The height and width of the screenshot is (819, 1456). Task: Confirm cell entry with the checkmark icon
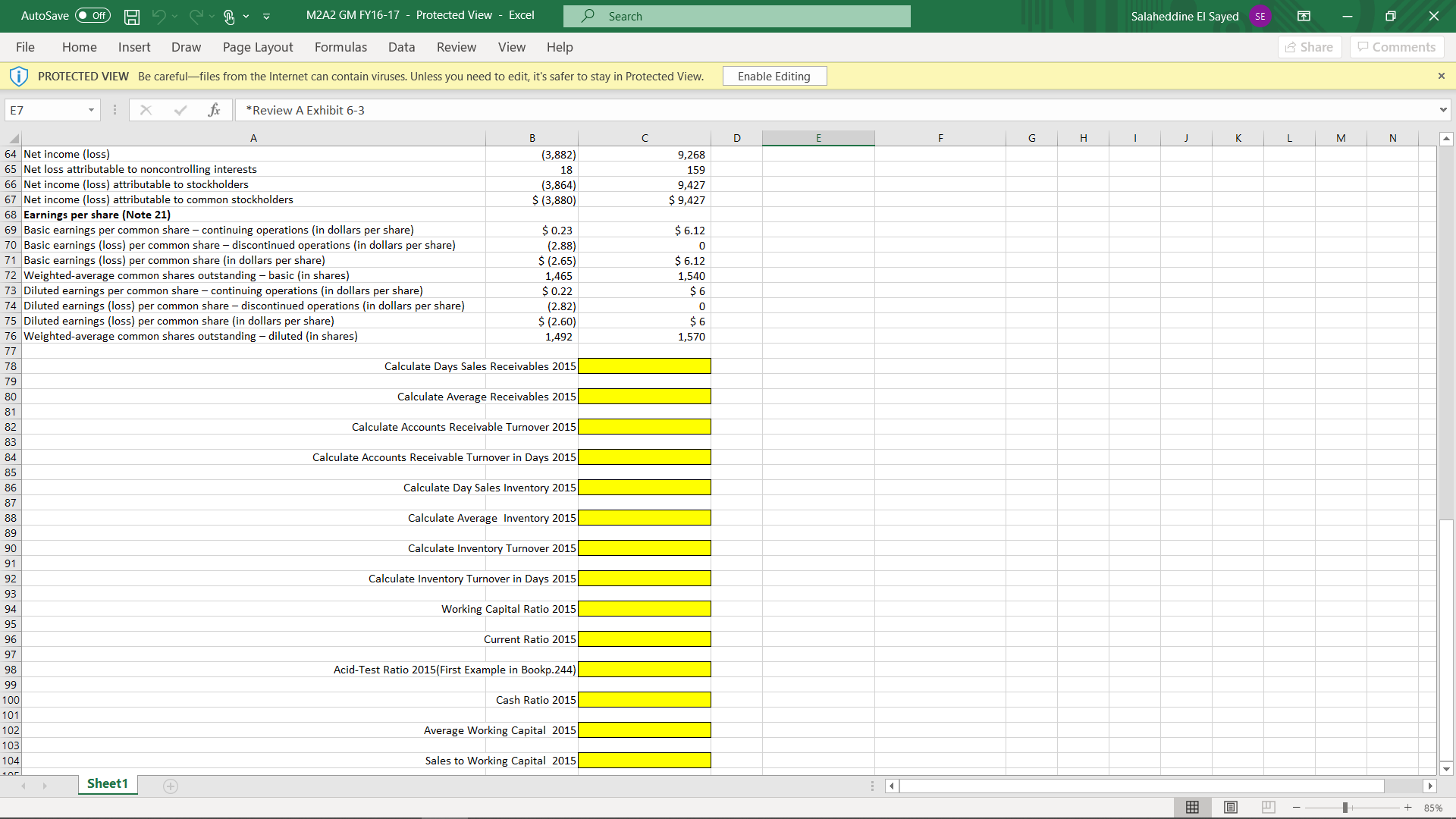180,110
